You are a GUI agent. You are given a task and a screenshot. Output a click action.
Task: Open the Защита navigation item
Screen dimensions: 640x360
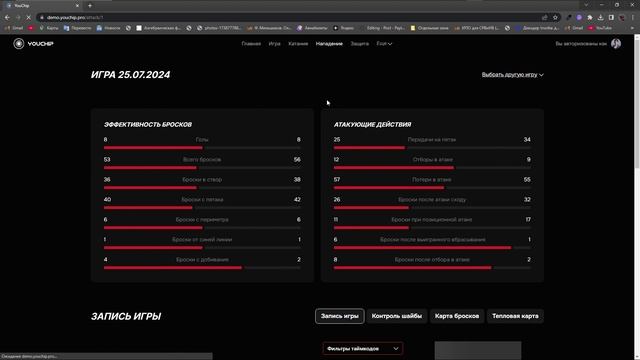coord(360,44)
